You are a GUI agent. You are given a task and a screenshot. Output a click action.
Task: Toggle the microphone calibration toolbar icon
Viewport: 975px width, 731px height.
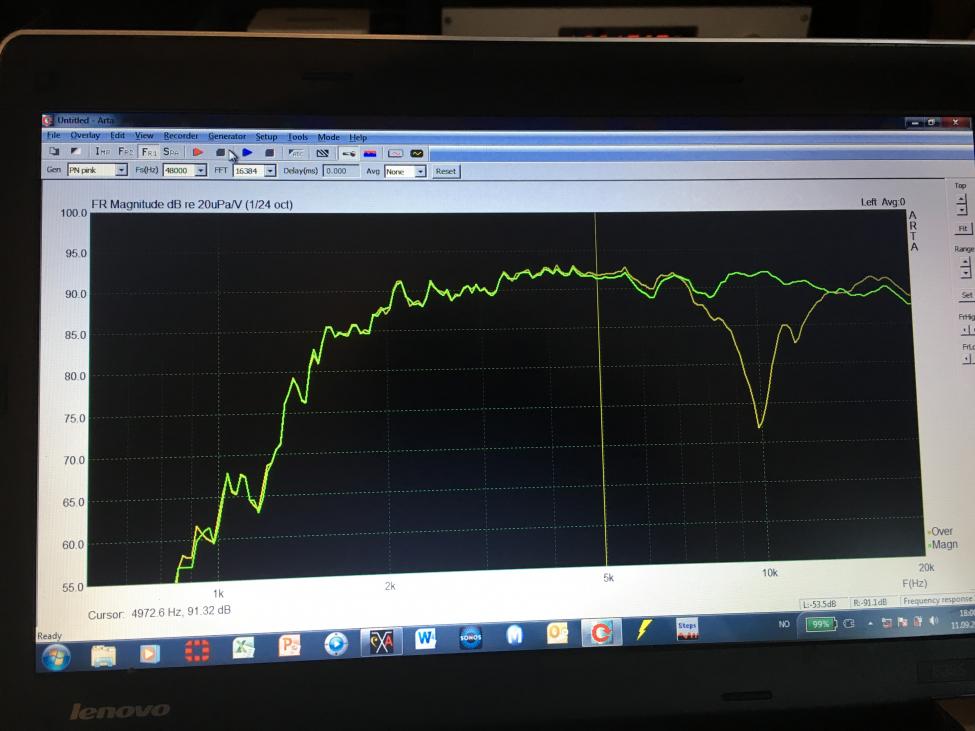coord(349,154)
